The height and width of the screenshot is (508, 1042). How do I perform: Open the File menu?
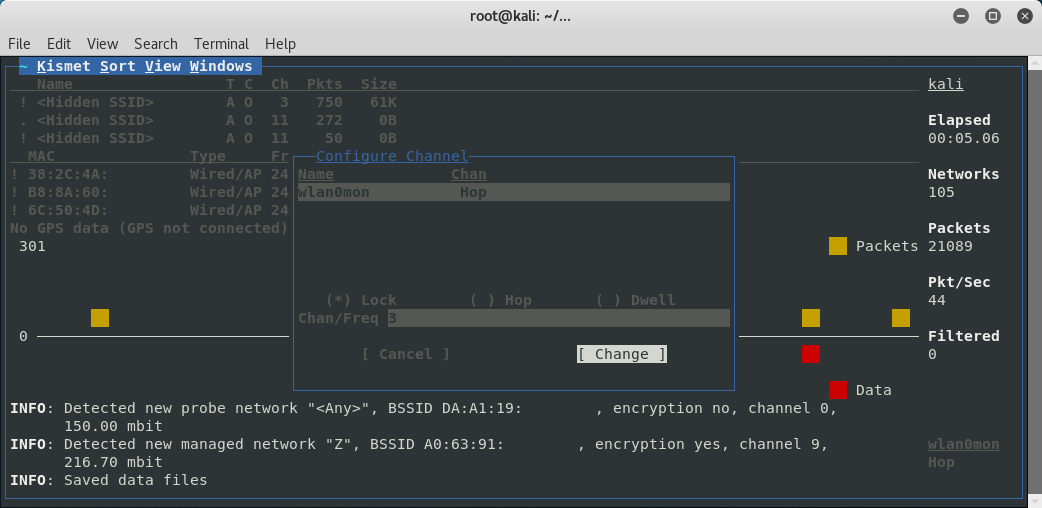pyautogui.click(x=19, y=44)
